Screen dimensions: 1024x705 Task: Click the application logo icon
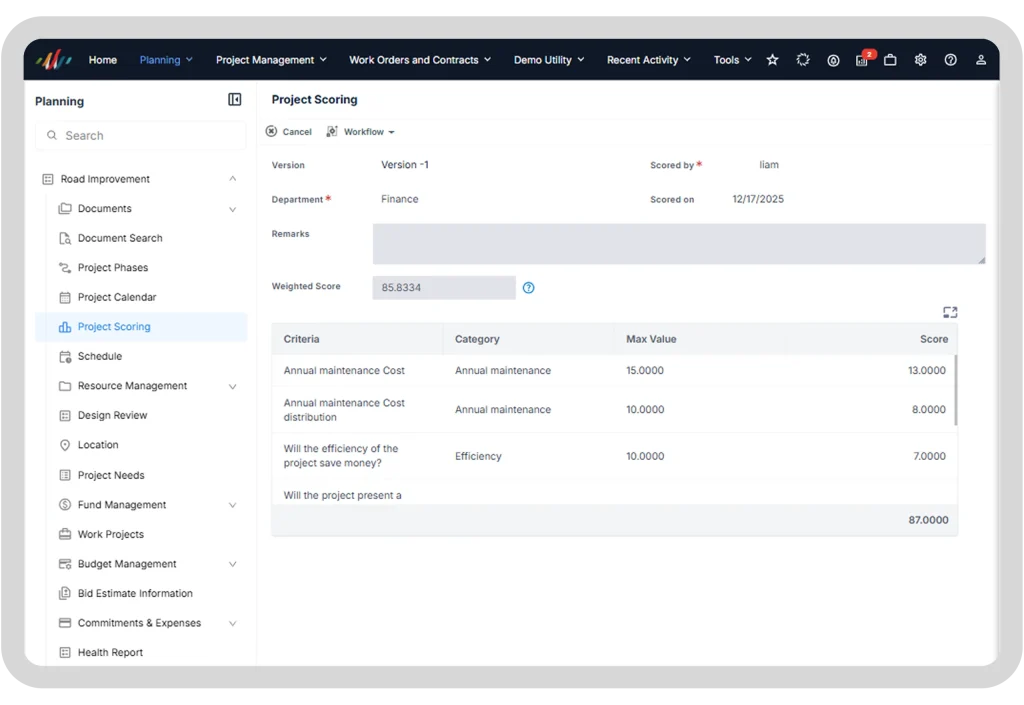(x=54, y=60)
